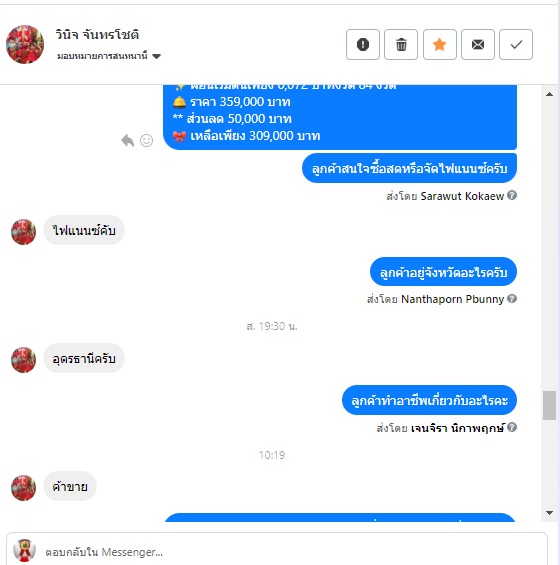Open customer profile picture in header
560x565 pixels.
[x=25, y=44]
